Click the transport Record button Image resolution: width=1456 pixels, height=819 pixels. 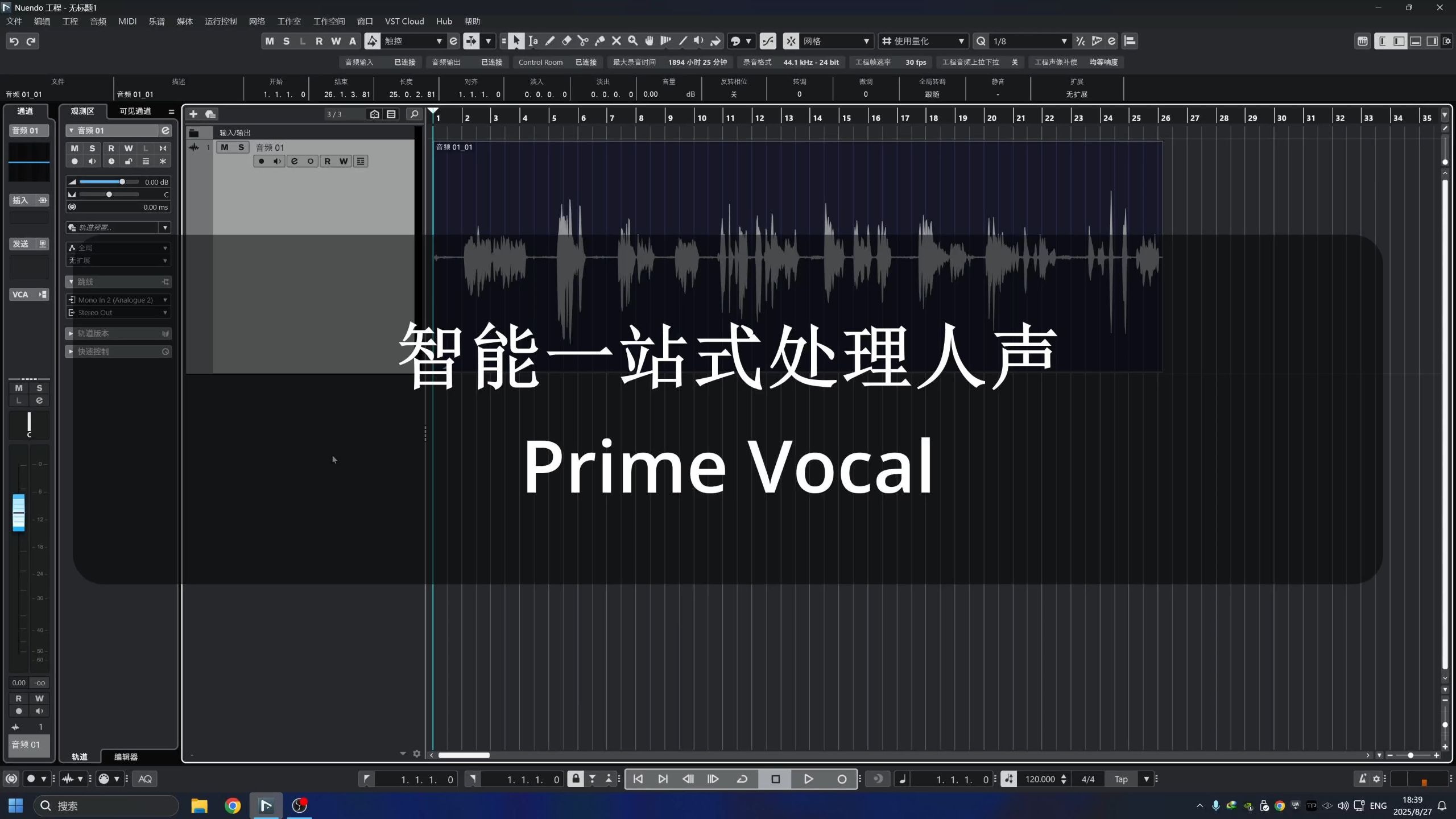click(842, 779)
